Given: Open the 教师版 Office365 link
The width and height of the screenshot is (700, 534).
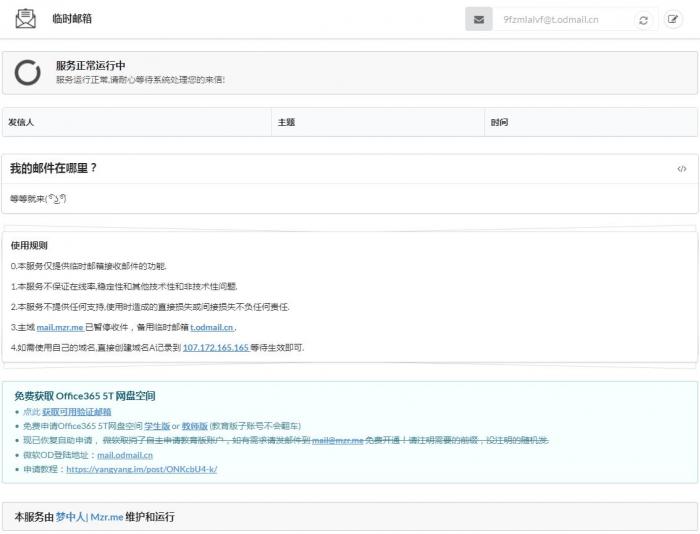Looking at the screenshot, I should 194,425.
